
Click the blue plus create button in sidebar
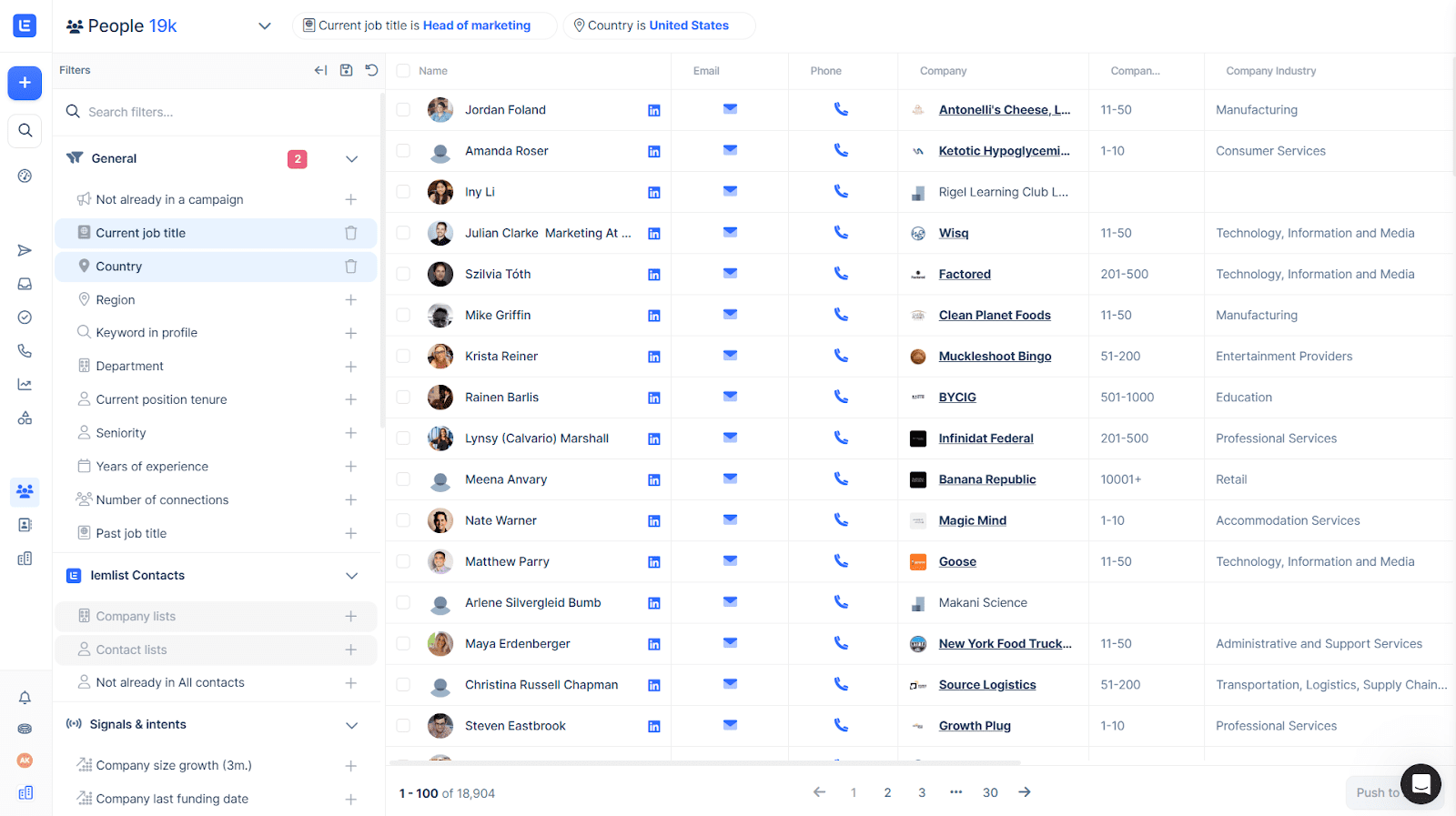25,83
